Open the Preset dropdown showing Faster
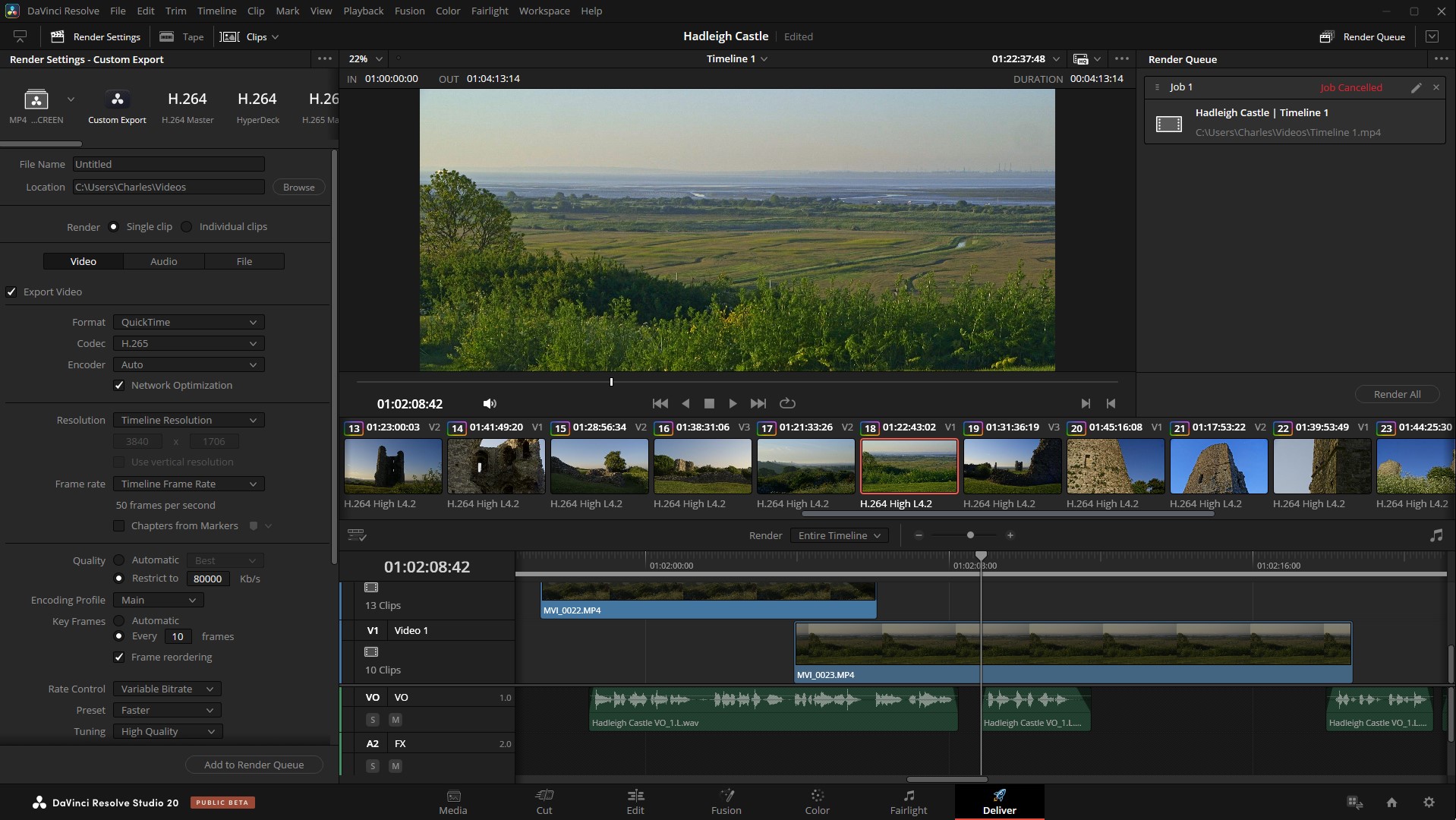Screen dimensions: 1456x820 pyautogui.click(x=167, y=710)
